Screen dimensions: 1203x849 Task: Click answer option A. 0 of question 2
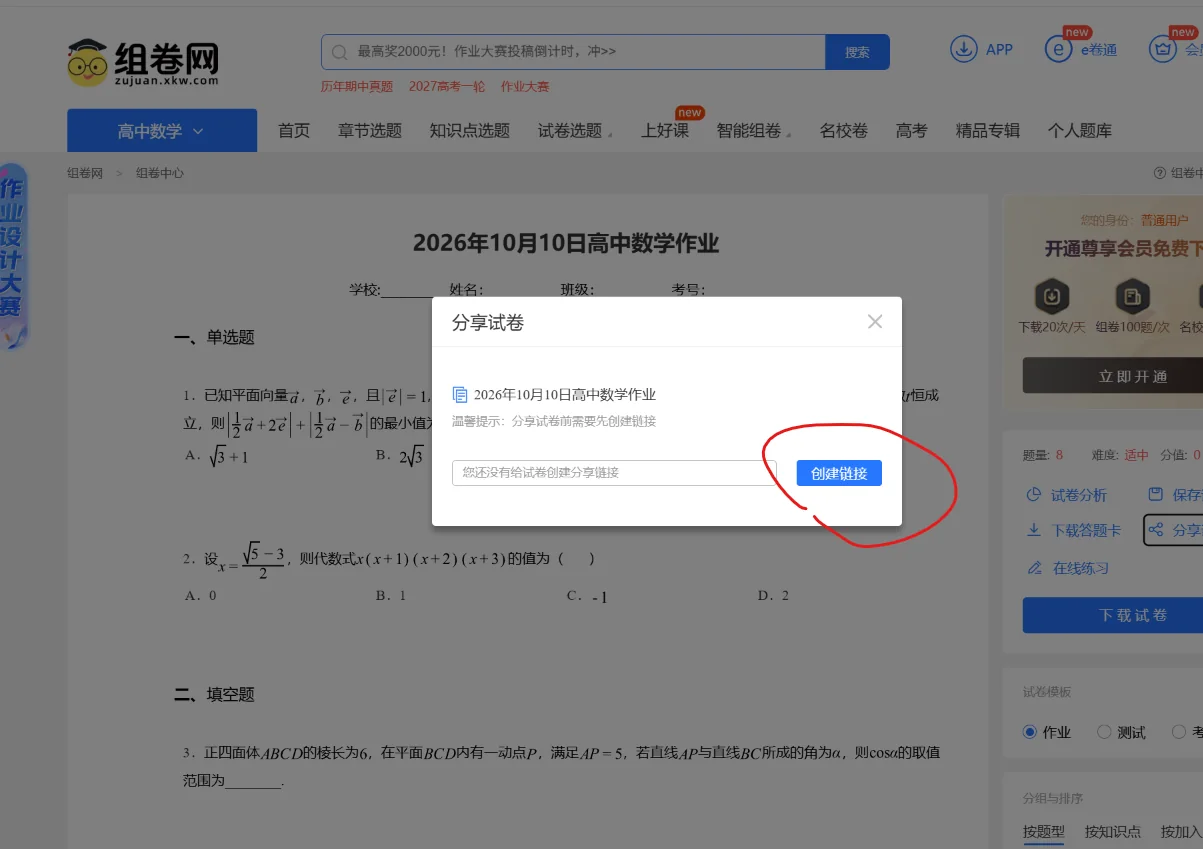pos(201,596)
